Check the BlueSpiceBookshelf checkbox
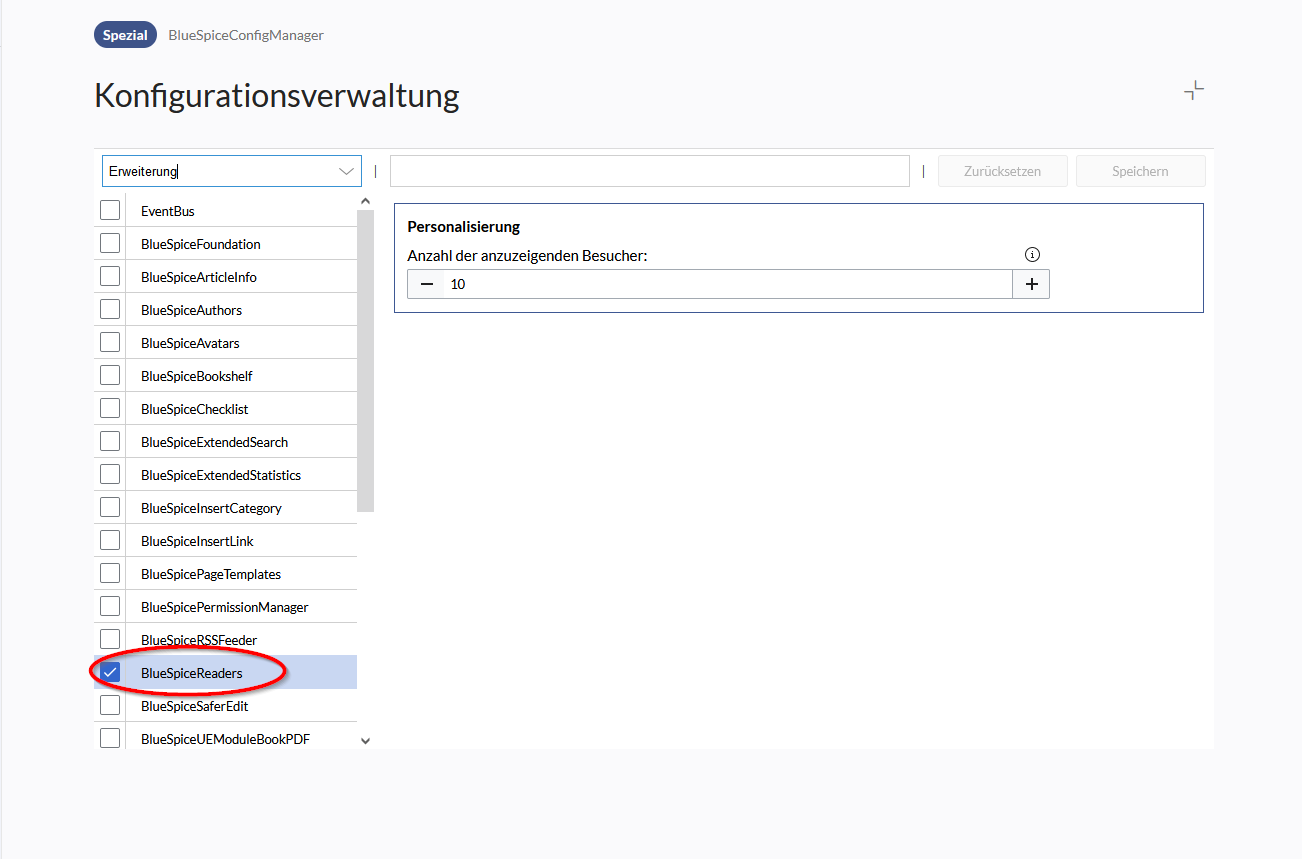 (110, 376)
